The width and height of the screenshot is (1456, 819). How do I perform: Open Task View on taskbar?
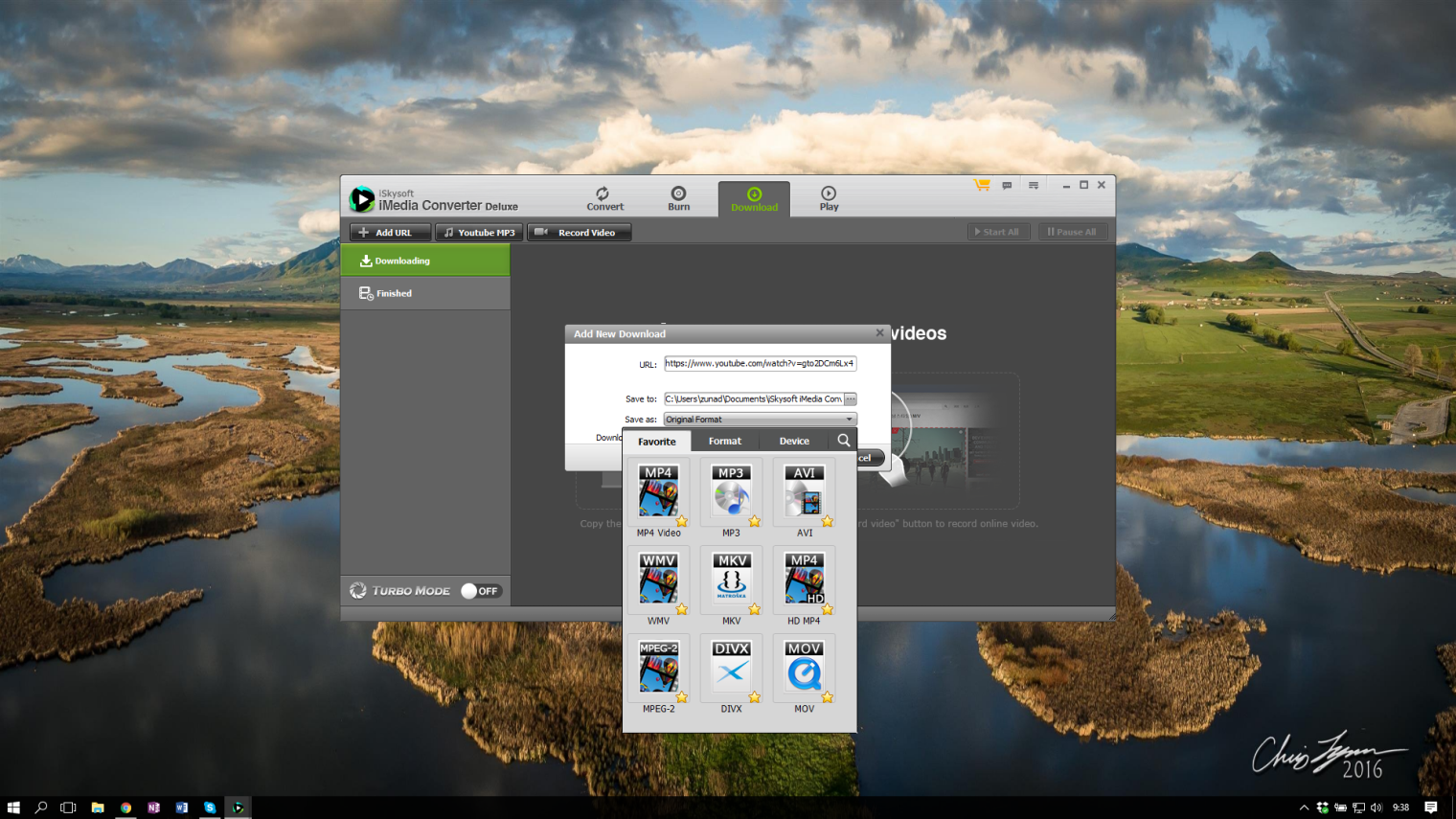68,808
